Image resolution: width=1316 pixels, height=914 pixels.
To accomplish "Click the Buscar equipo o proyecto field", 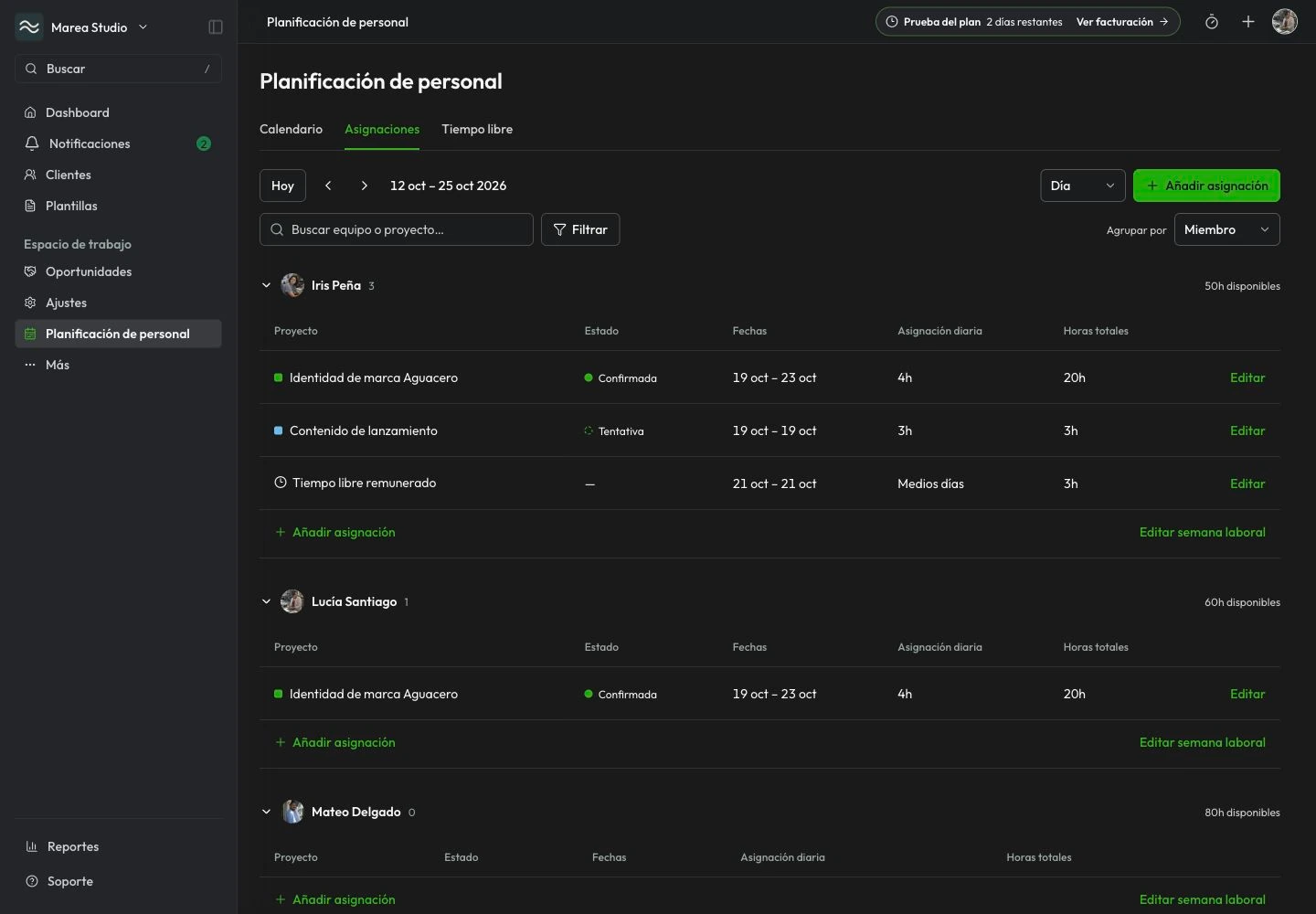I will (397, 229).
